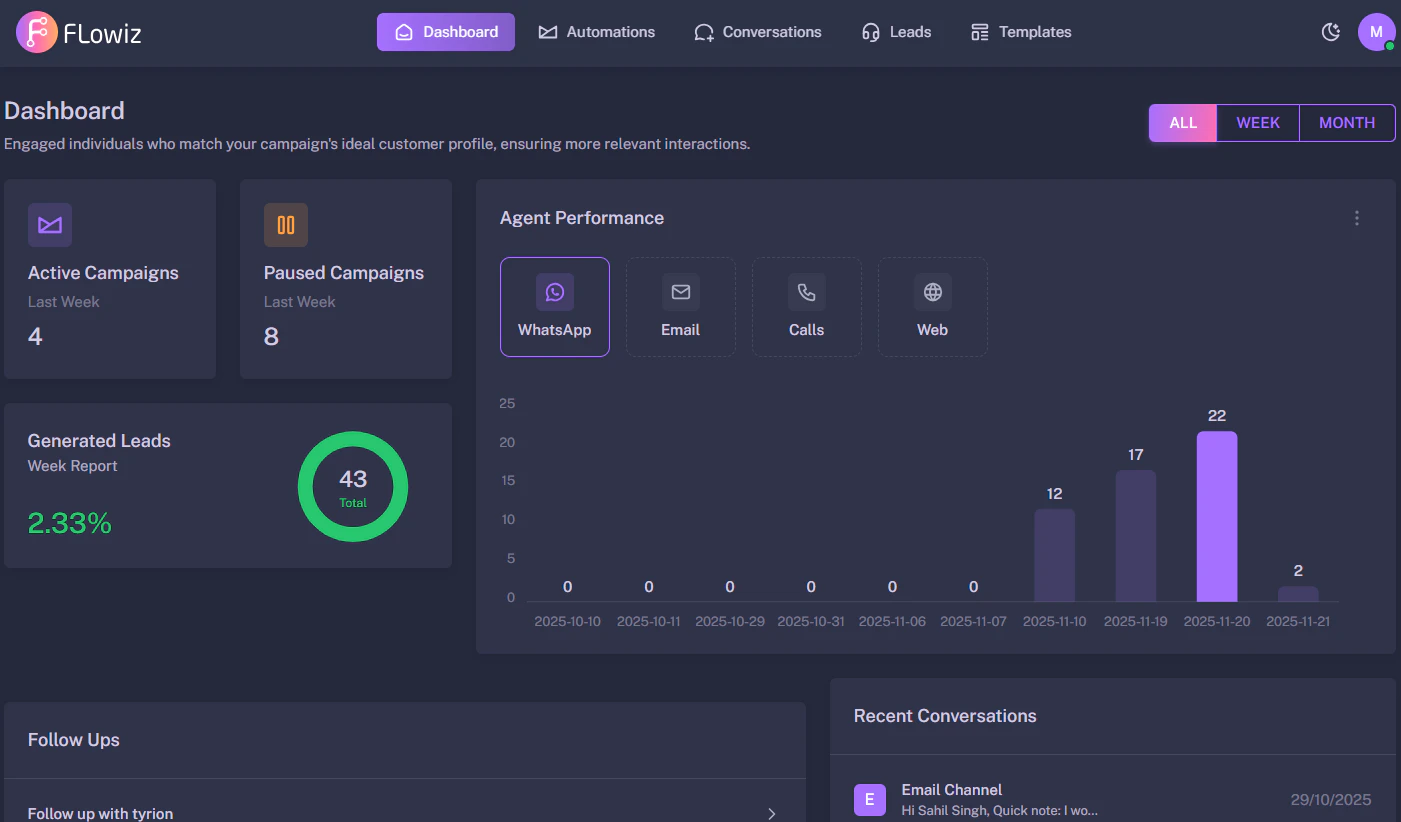Switch to the WEEK filter
1401x822 pixels.
coord(1257,122)
